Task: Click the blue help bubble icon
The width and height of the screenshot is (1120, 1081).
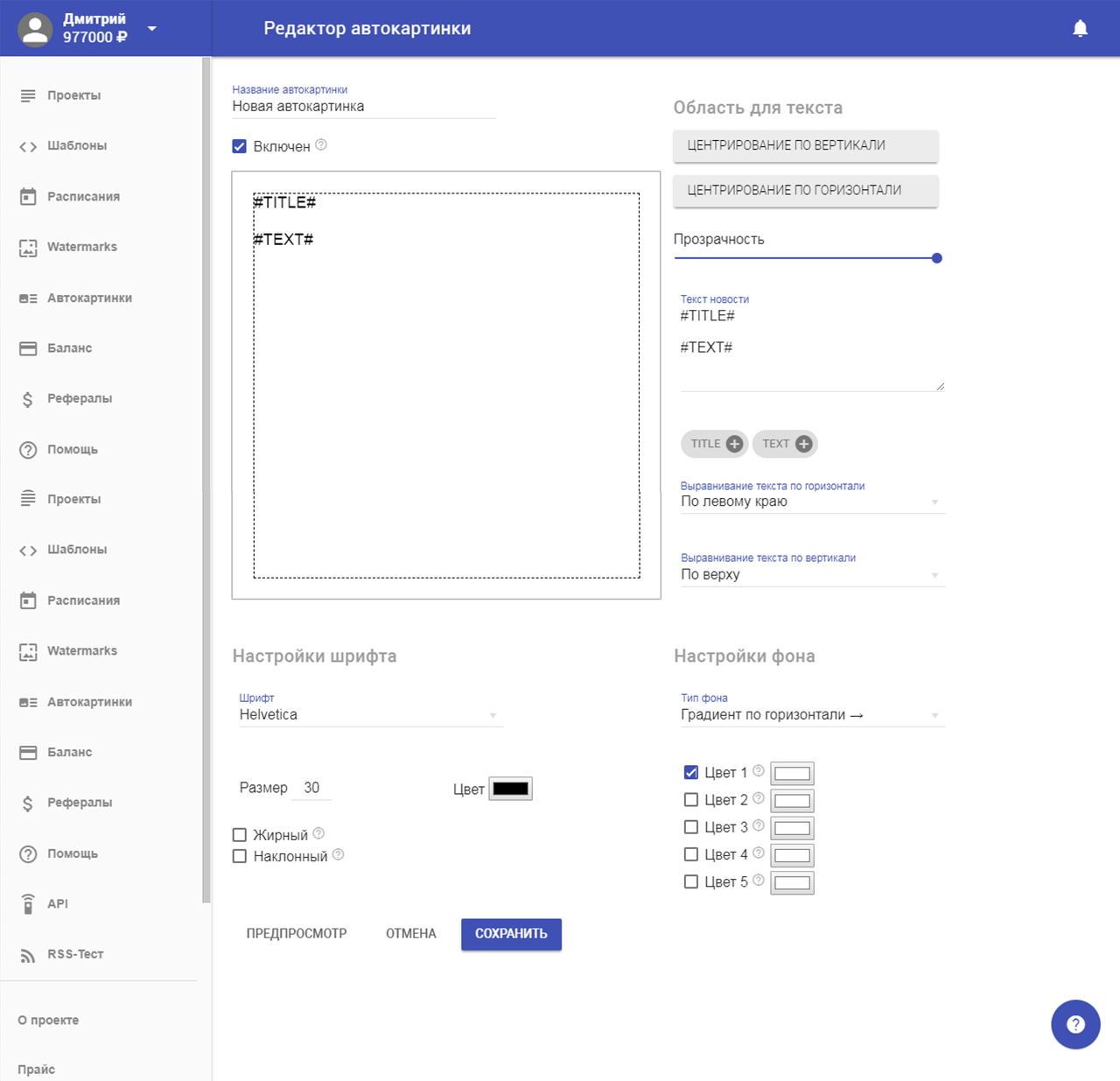Action: [x=1075, y=1024]
